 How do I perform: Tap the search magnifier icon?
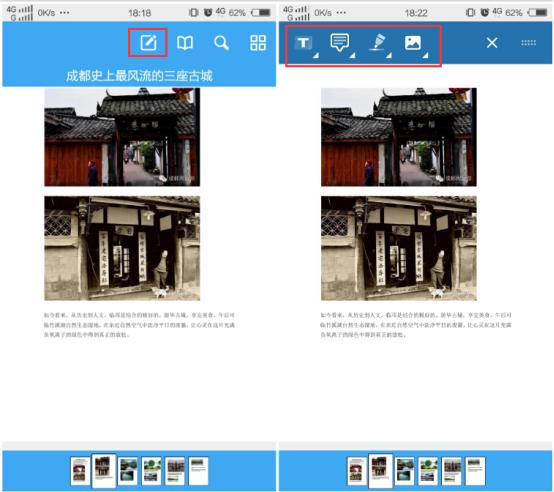[x=222, y=43]
